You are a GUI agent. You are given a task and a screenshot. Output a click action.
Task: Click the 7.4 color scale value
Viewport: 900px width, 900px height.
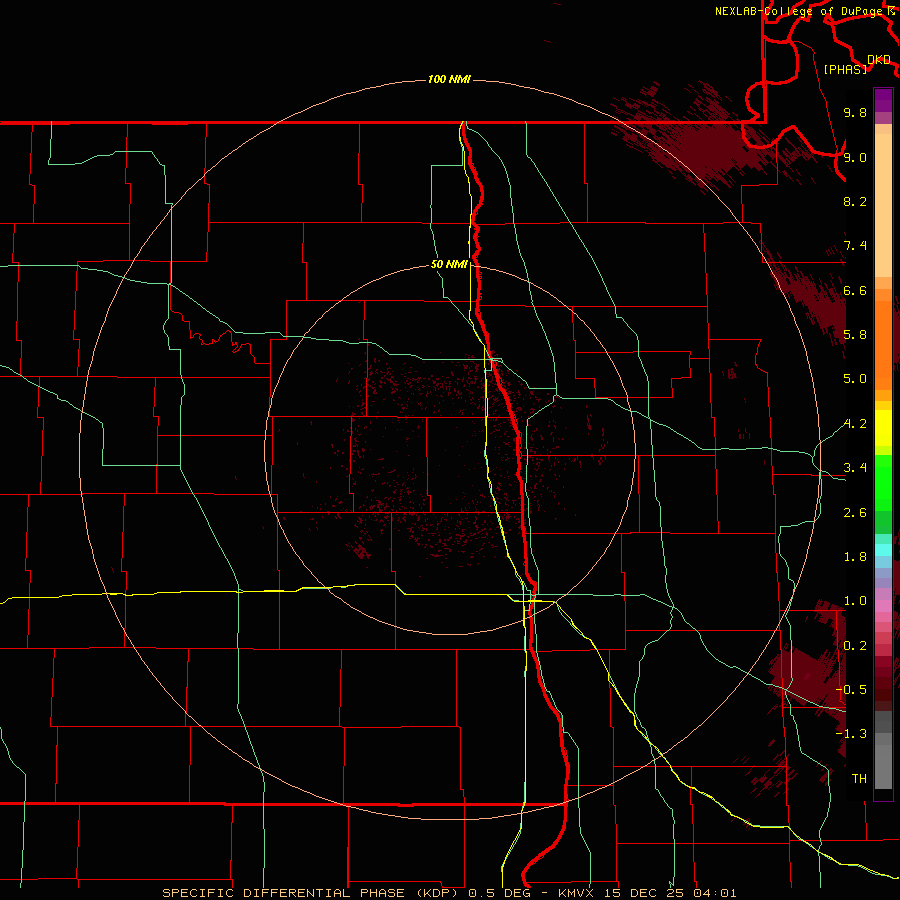pyautogui.click(x=855, y=246)
